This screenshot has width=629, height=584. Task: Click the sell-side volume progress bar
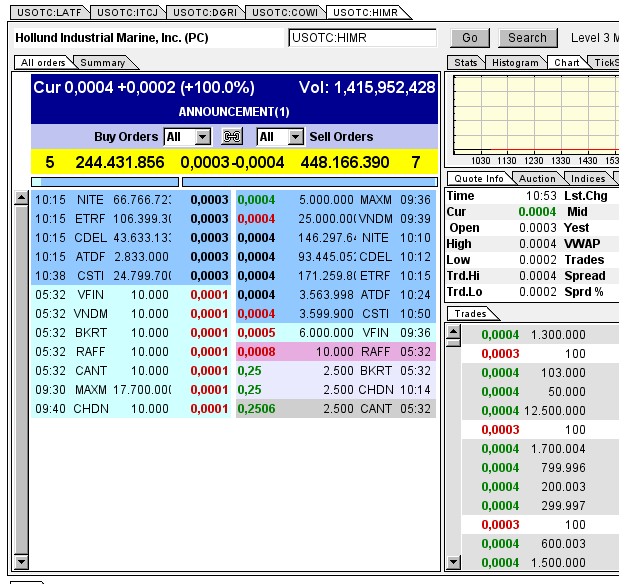tap(310, 182)
